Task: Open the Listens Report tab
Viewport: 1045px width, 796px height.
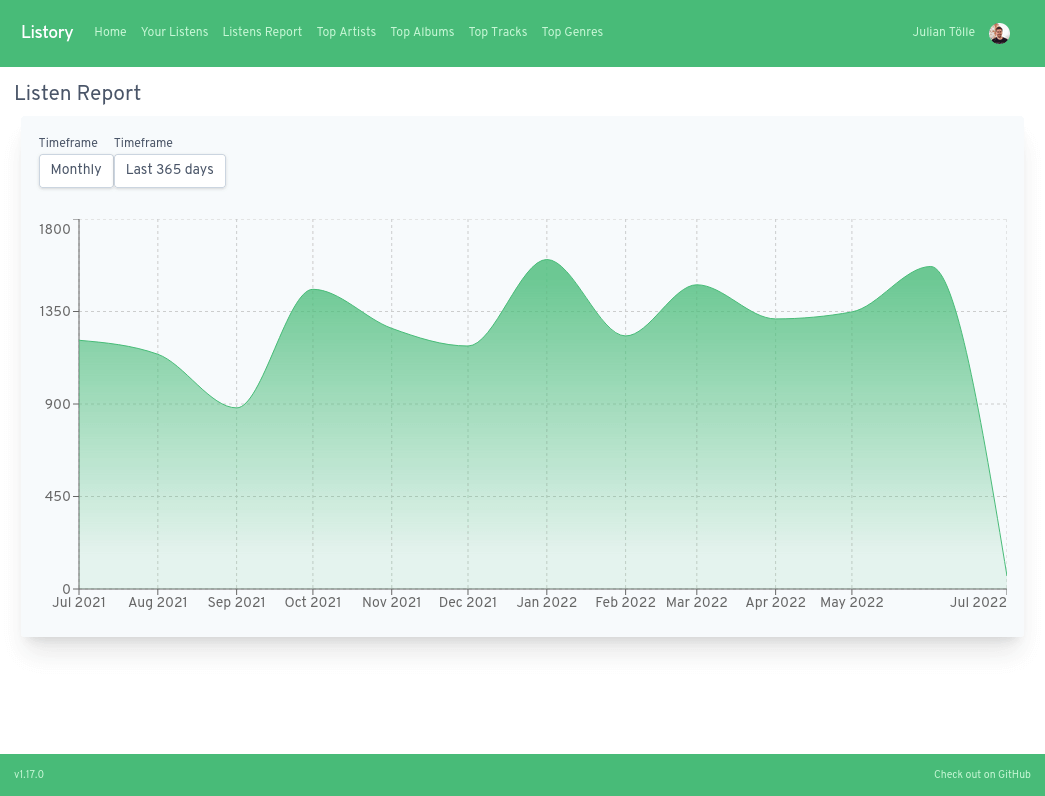Action: pos(262,32)
